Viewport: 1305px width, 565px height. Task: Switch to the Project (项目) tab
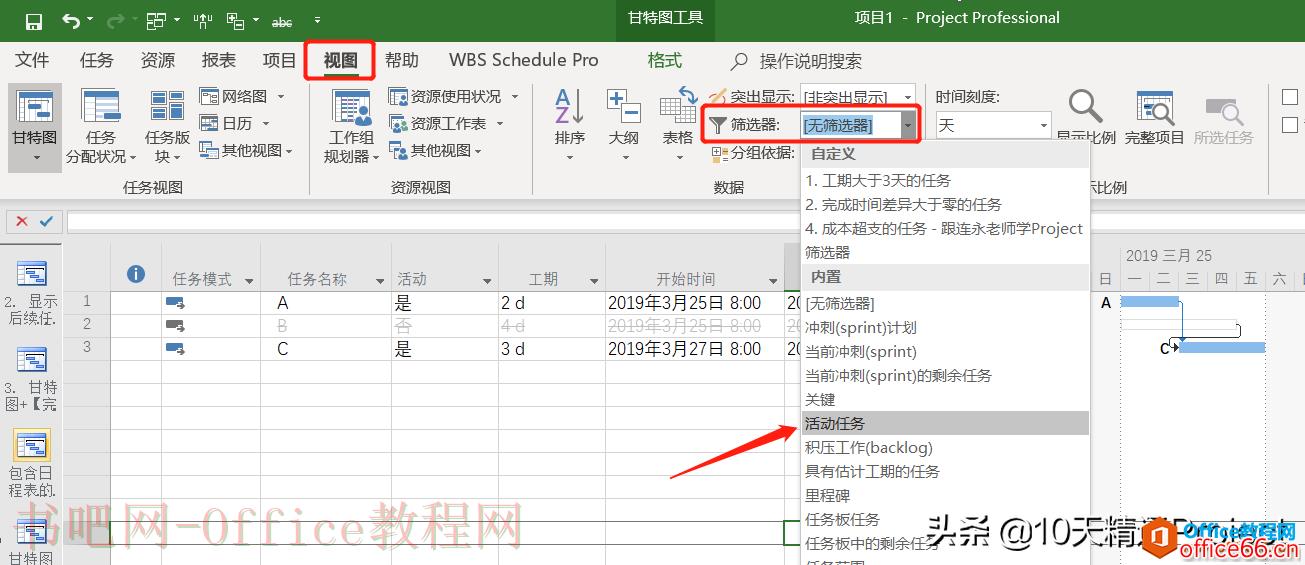pos(279,61)
